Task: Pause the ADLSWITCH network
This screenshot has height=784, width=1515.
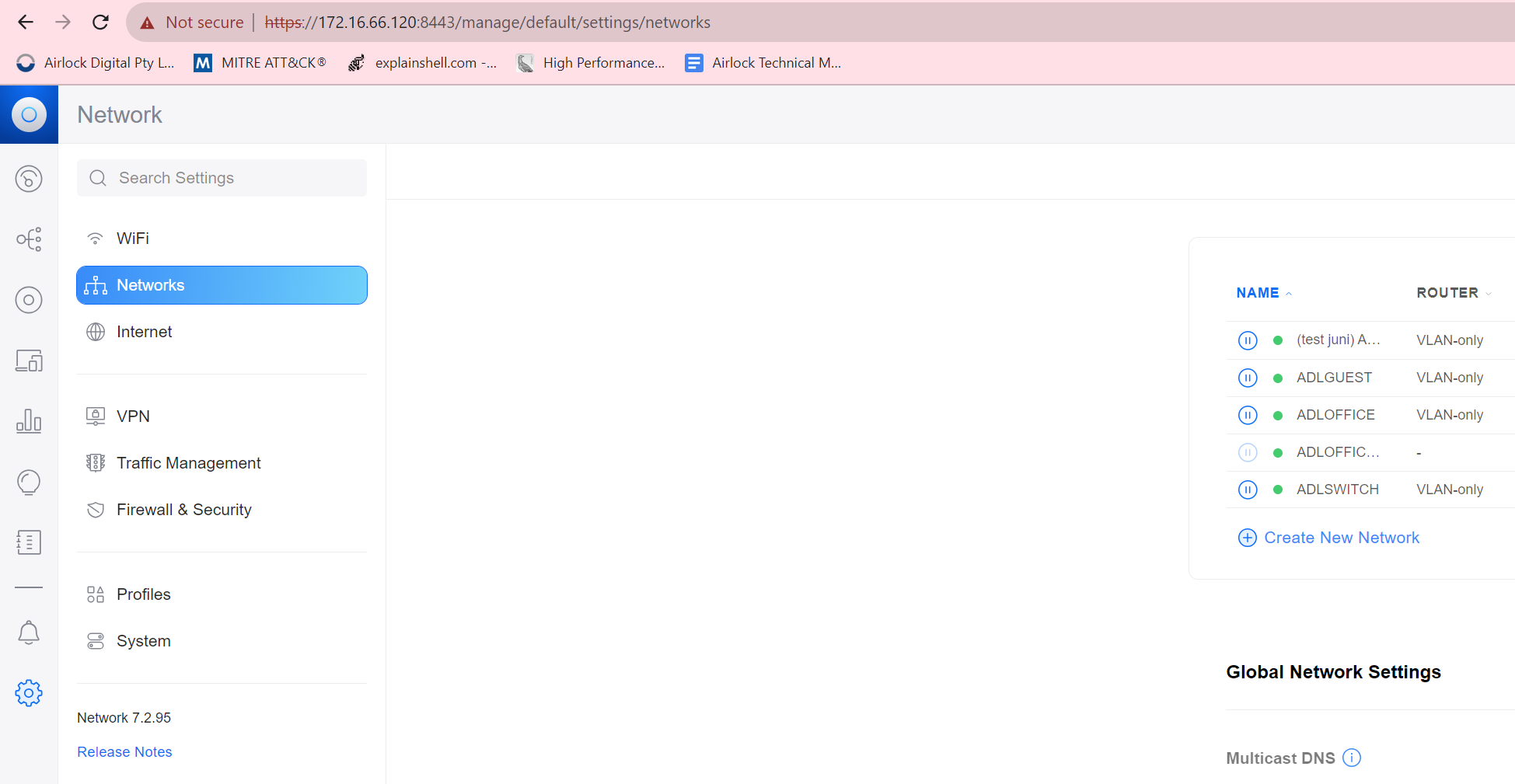Action: pyautogui.click(x=1247, y=490)
